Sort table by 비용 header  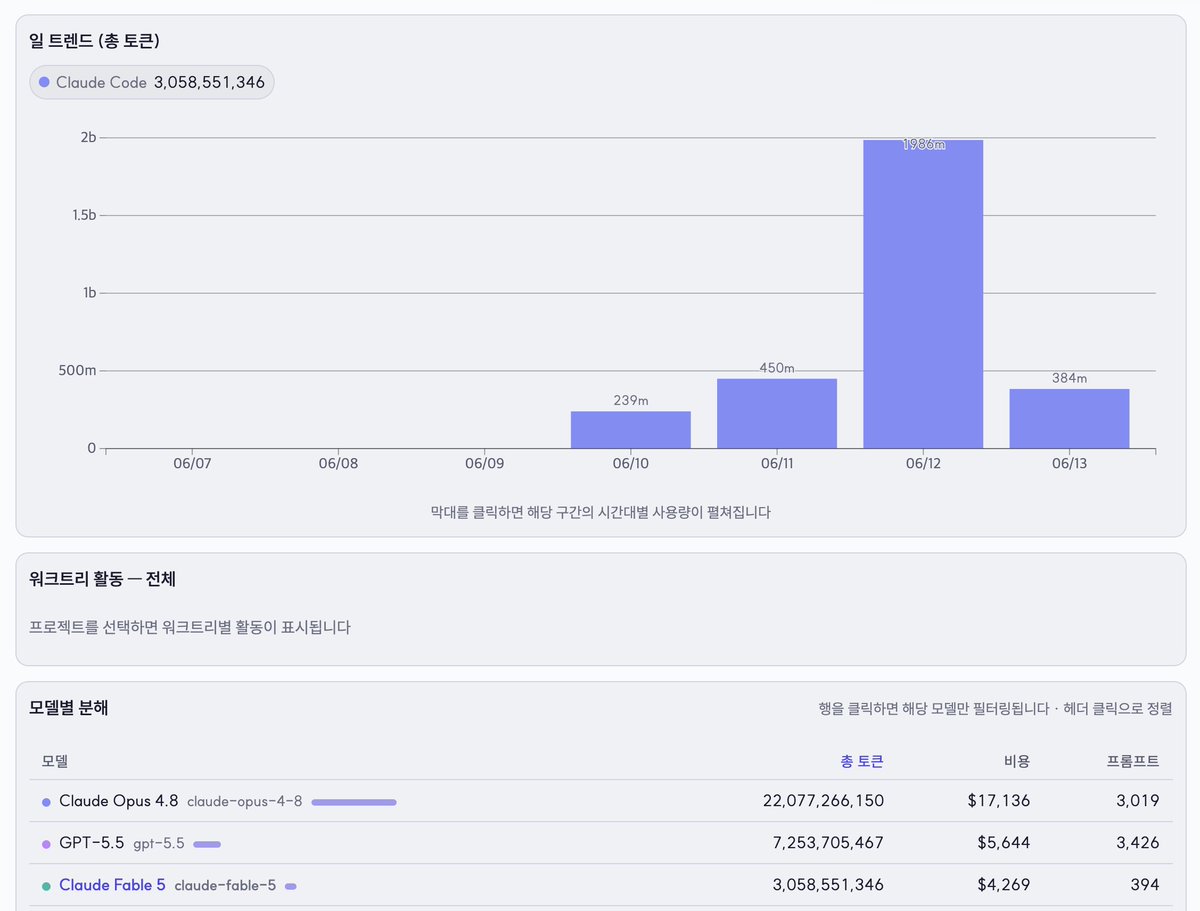(x=1017, y=761)
